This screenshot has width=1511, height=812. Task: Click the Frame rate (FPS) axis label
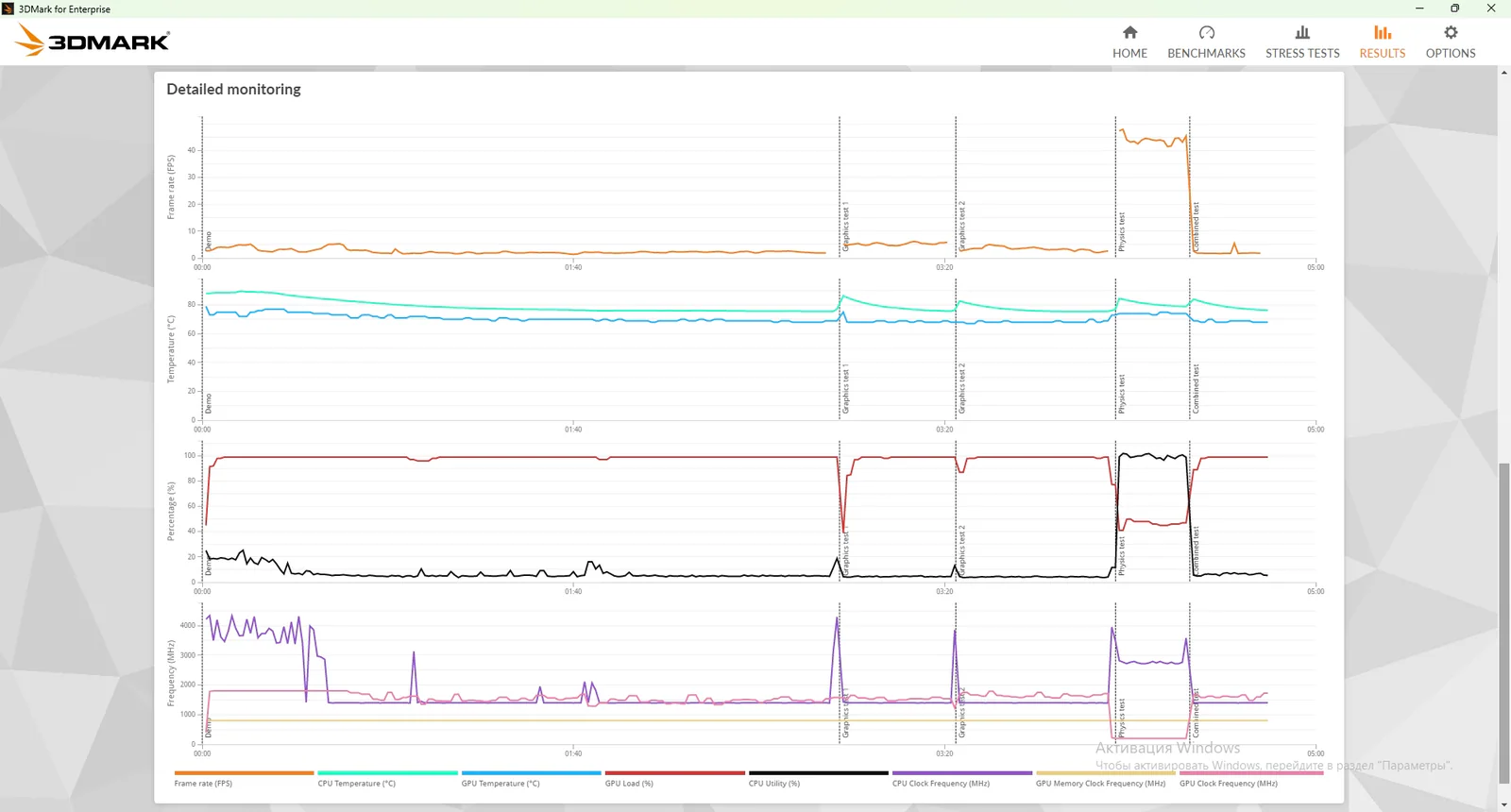(171, 187)
